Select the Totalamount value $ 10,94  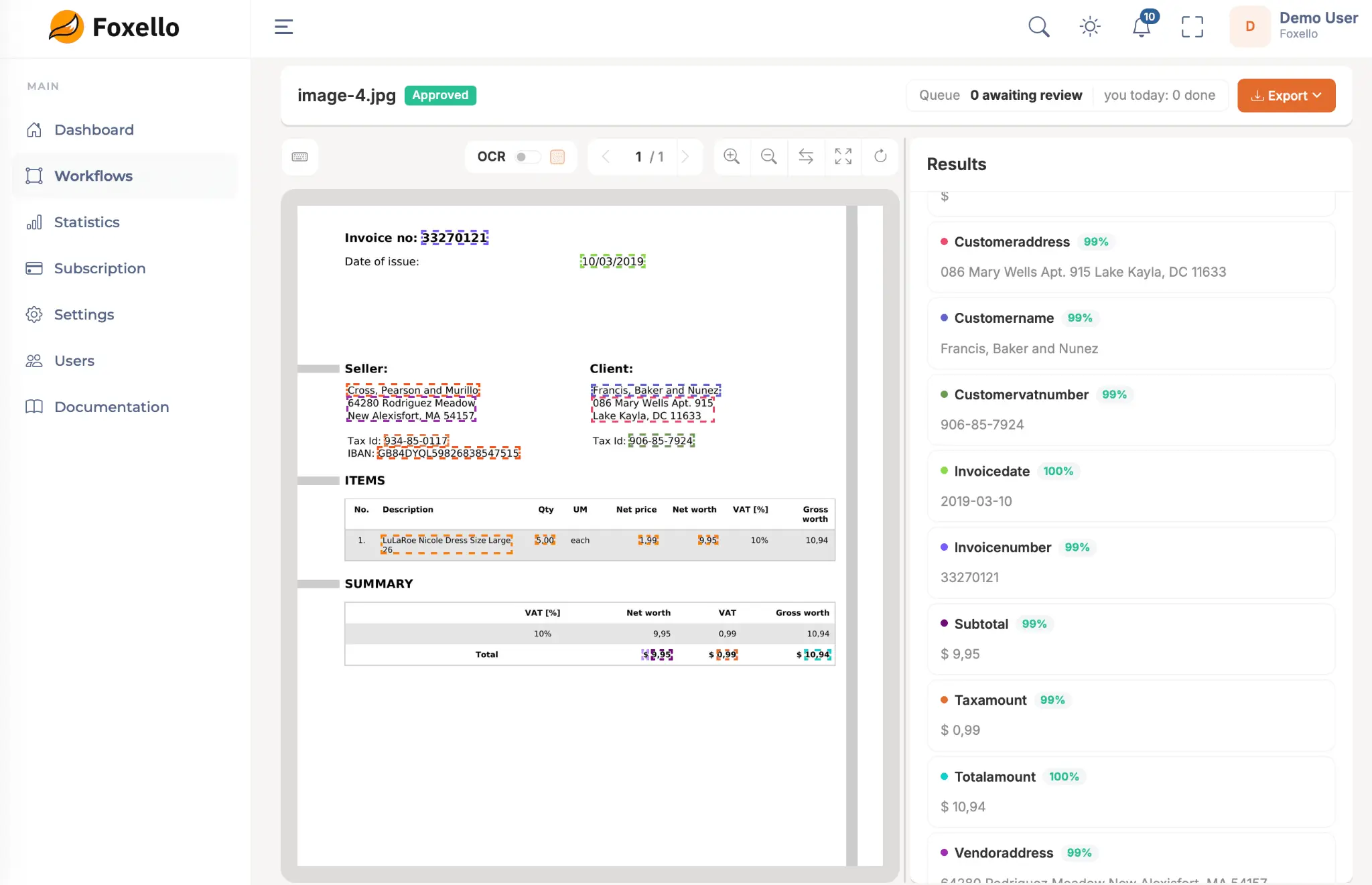[x=963, y=807]
